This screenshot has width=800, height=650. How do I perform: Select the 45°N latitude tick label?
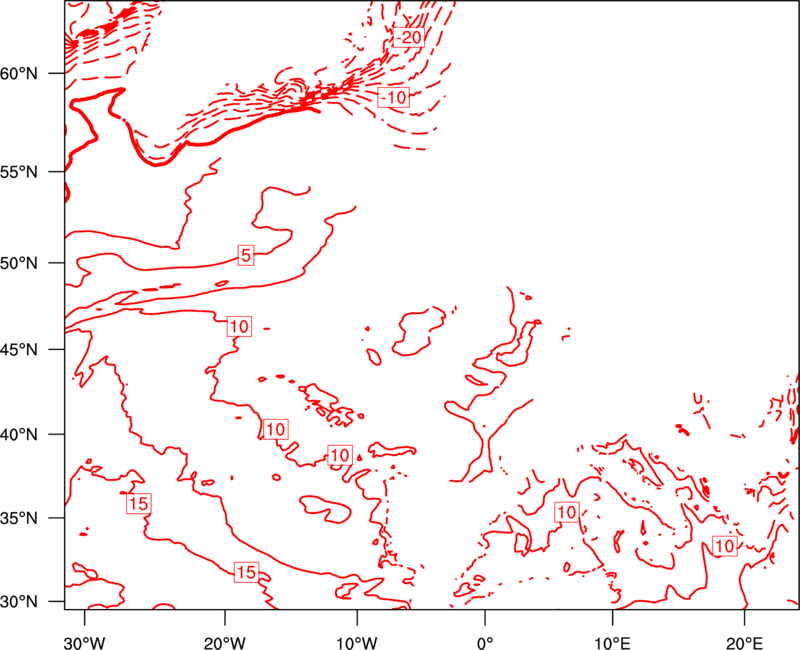pos(19,349)
